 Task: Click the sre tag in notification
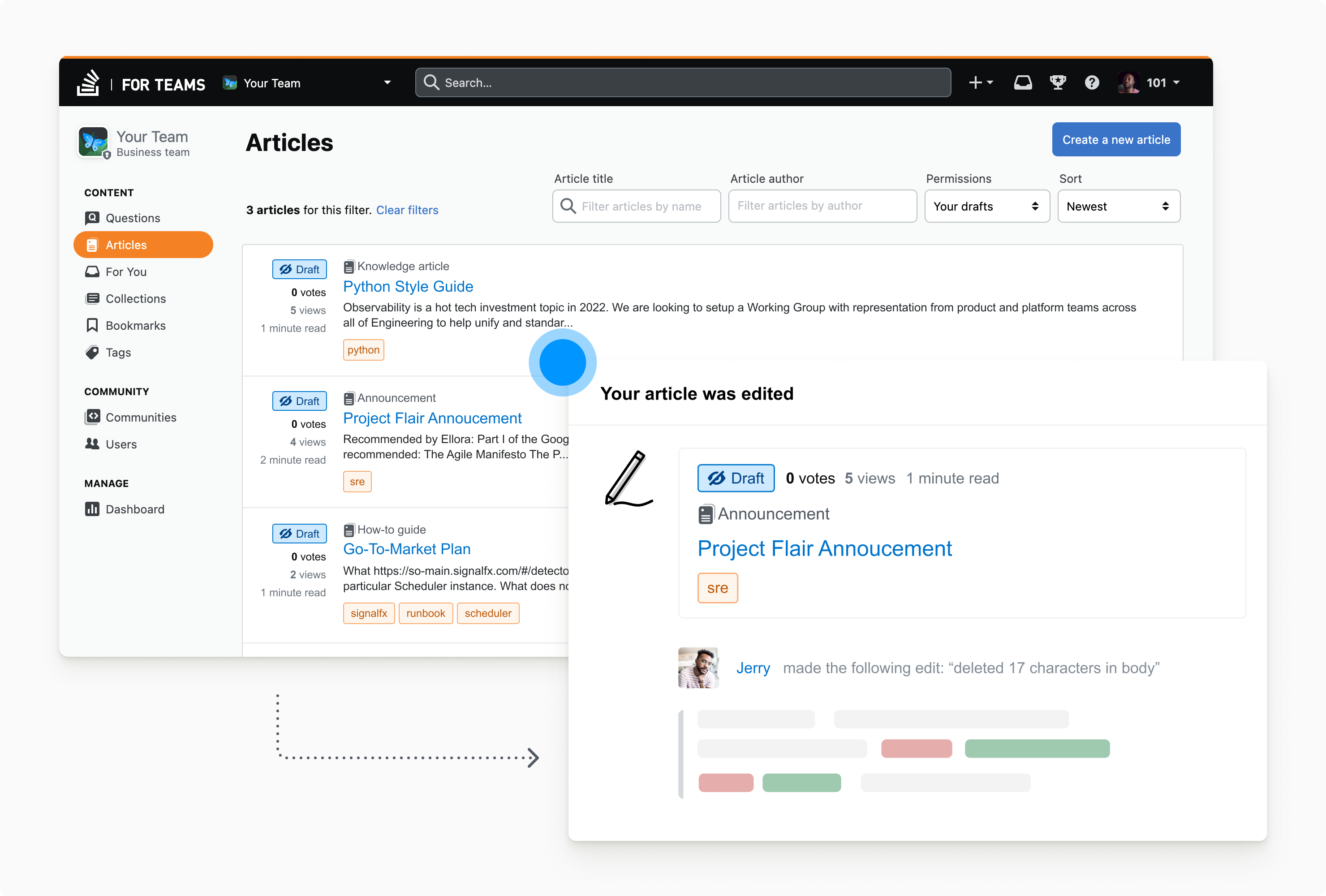coord(717,588)
